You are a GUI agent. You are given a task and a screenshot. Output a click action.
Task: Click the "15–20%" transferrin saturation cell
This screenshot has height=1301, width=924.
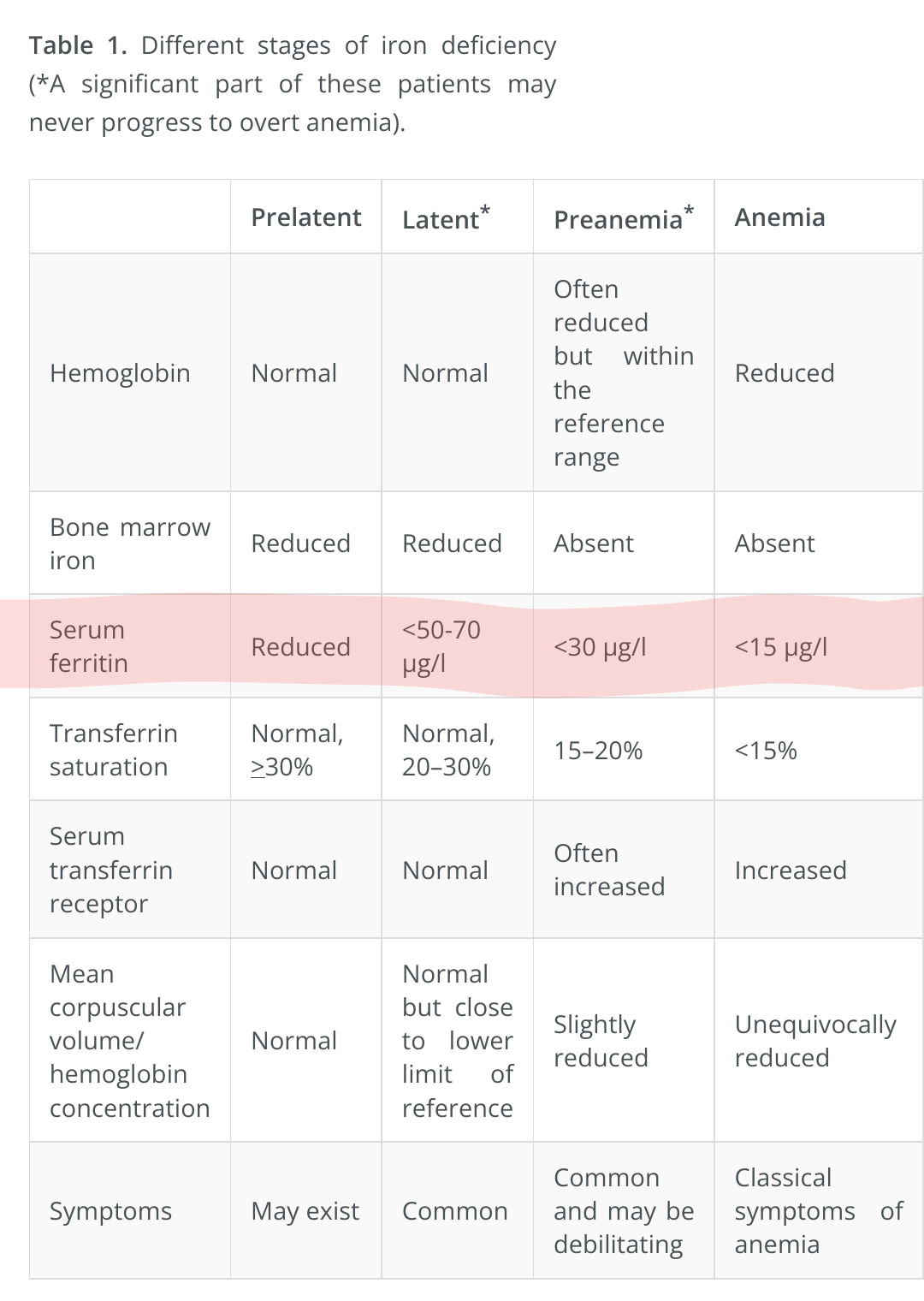(x=598, y=751)
